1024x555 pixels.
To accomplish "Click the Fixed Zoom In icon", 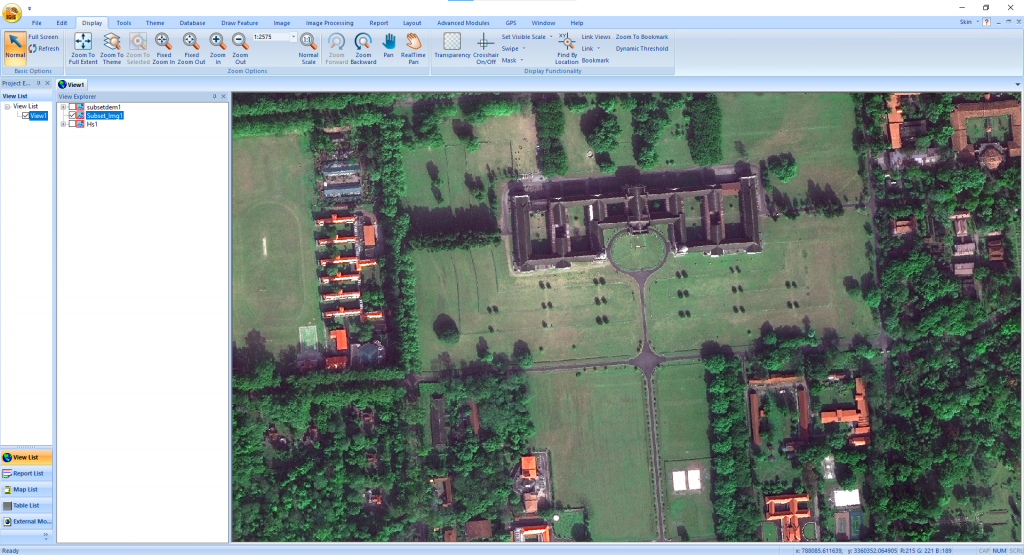I will point(163,42).
